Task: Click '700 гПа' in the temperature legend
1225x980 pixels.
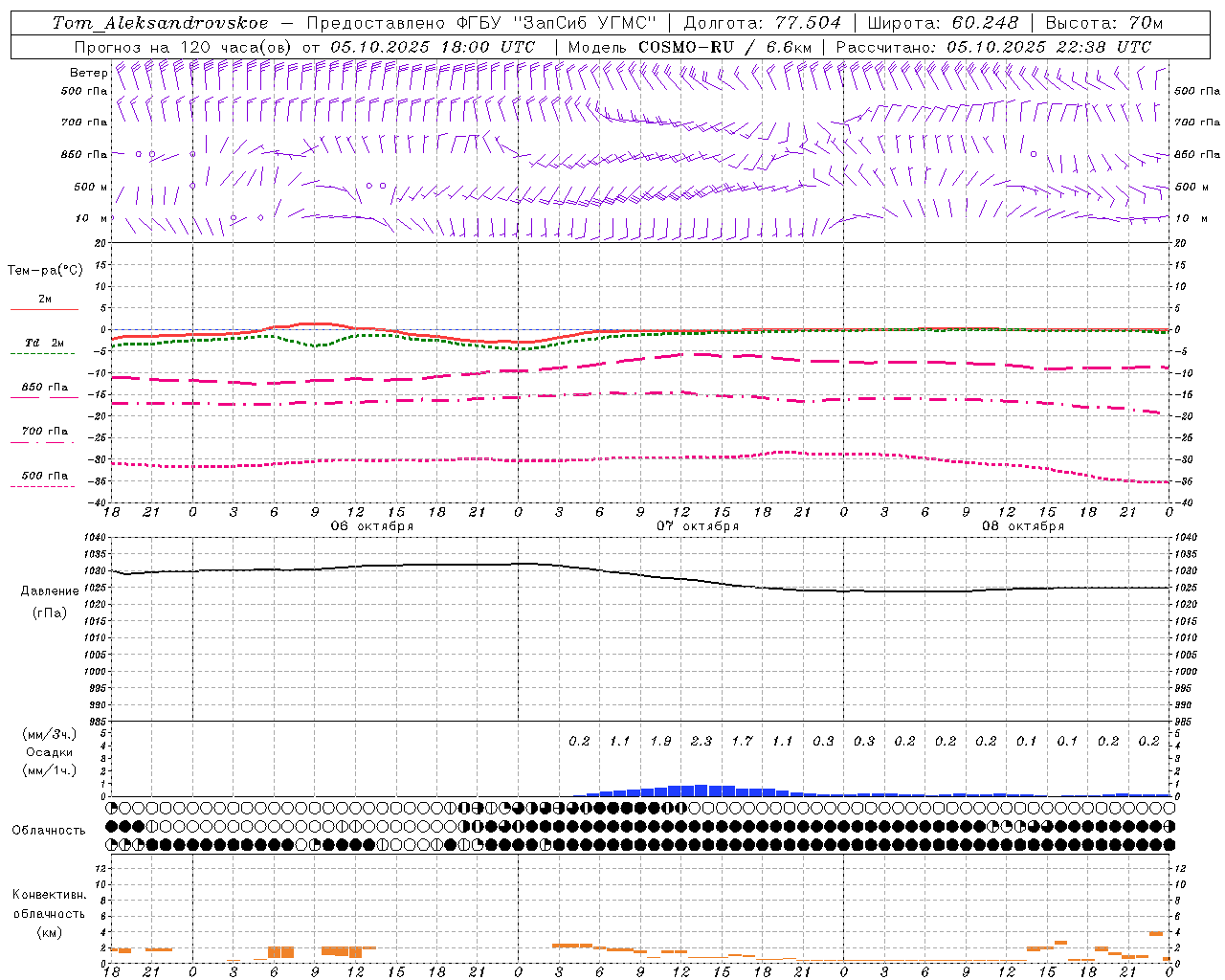Action: [45, 432]
